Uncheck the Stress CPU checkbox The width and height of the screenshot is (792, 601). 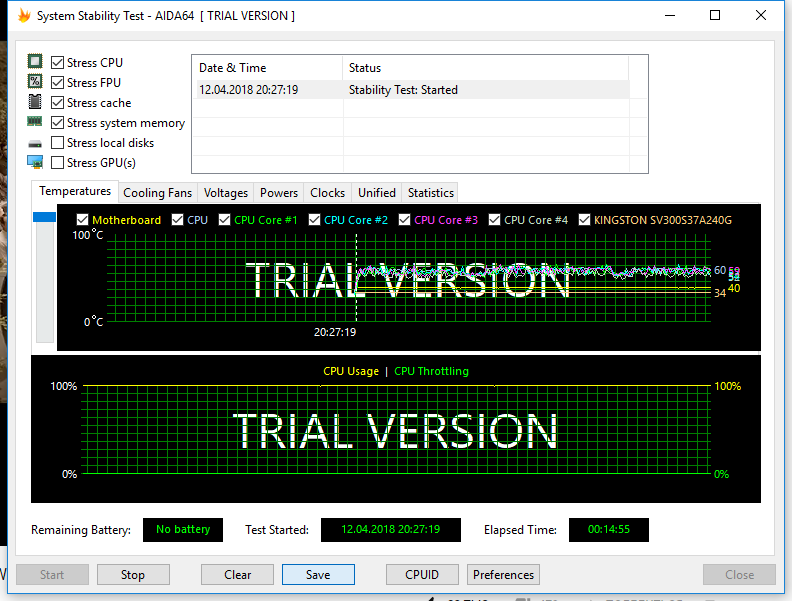[58, 63]
